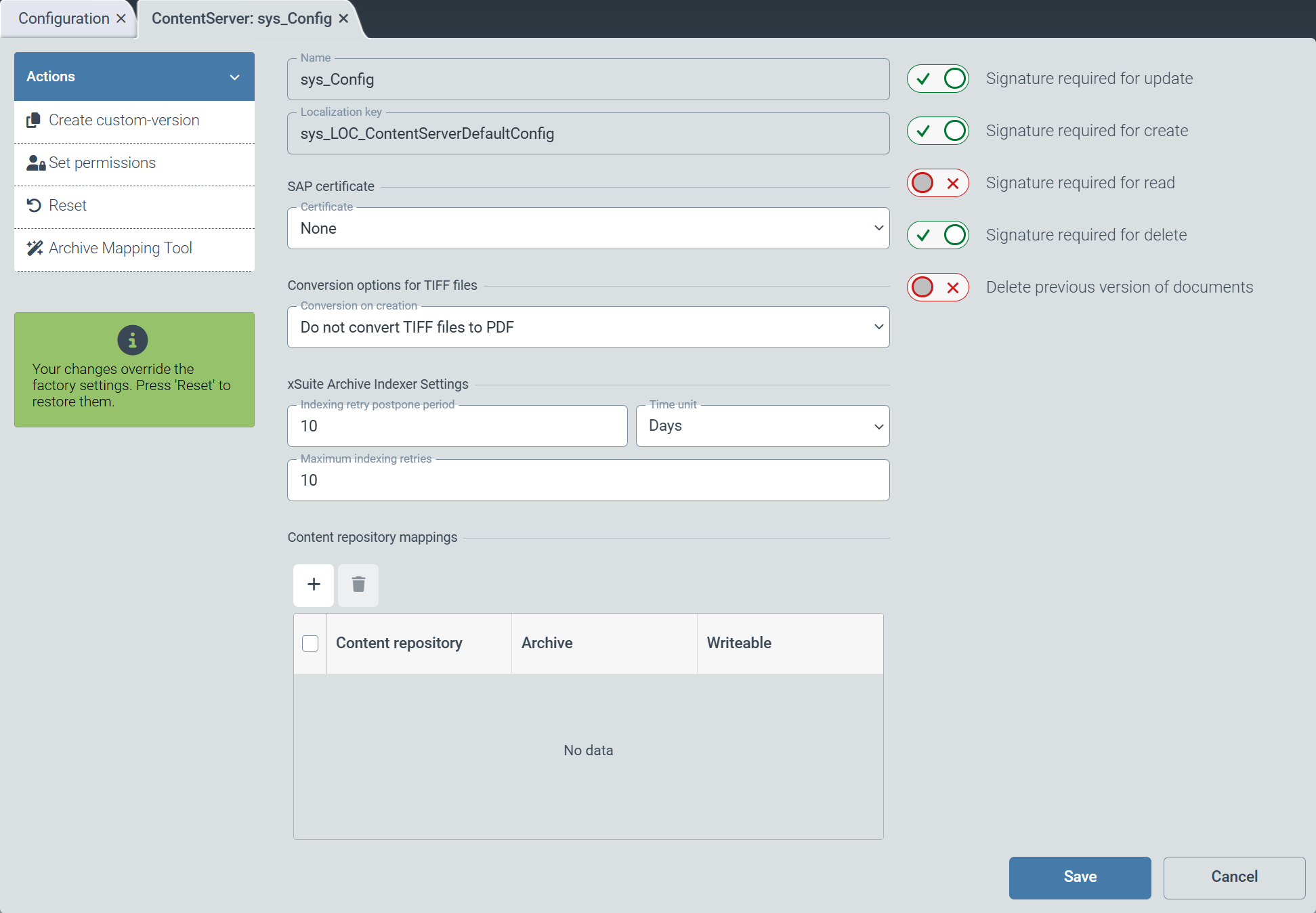Open the Time unit dropdown
The width and height of the screenshot is (1316, 913).
point(762,426)
